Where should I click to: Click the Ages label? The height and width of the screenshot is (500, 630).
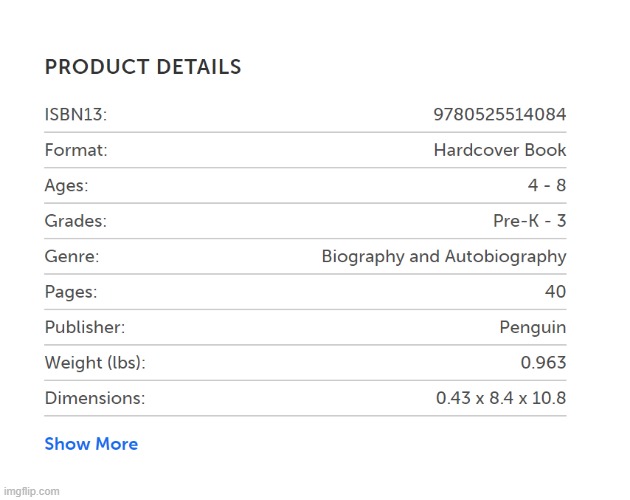tap(66, 186)
